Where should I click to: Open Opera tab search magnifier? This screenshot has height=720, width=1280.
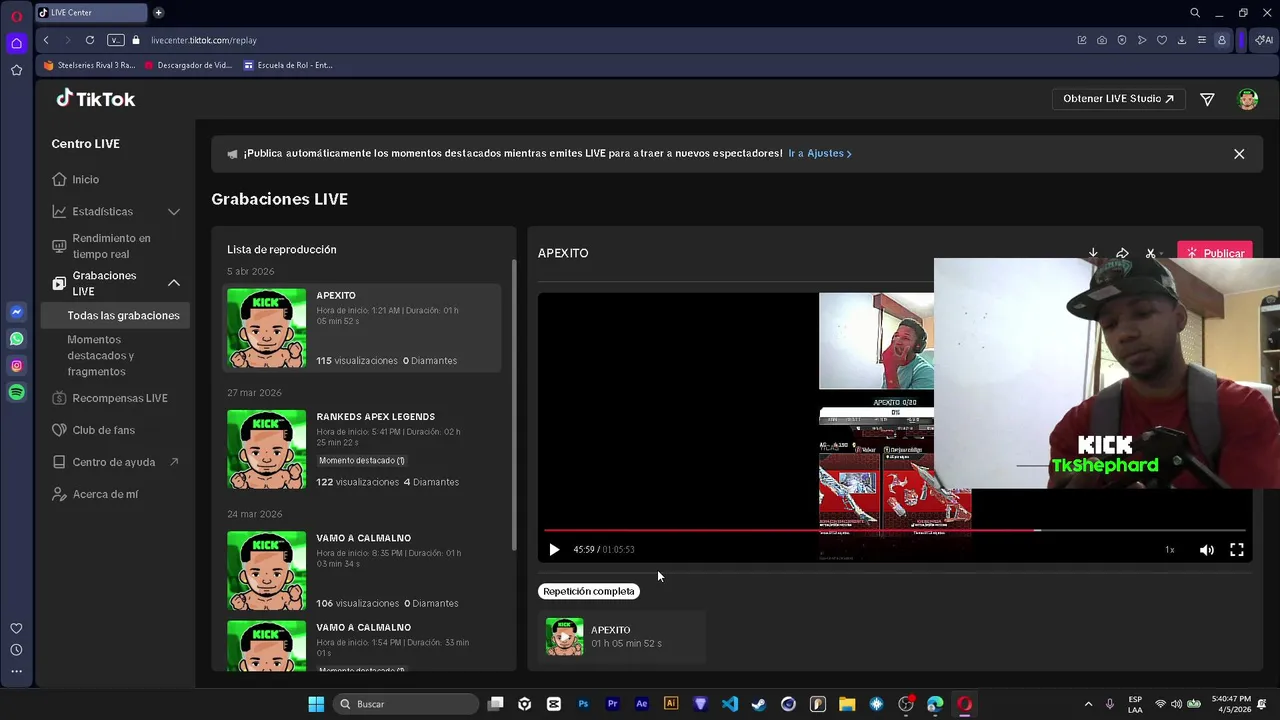click(x=1195, y=13)
